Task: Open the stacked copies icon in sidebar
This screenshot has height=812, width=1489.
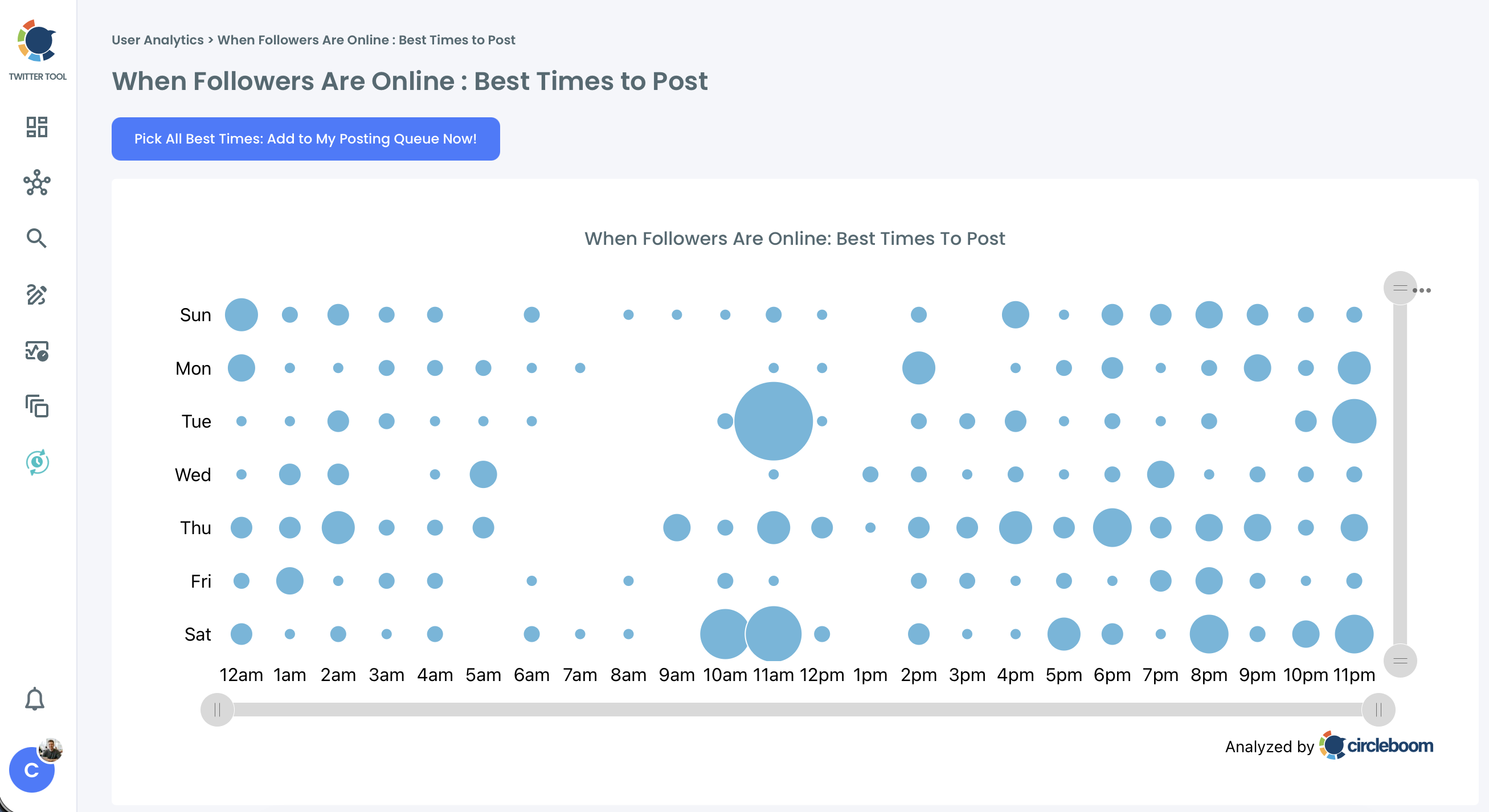Action: coord(37,407)
